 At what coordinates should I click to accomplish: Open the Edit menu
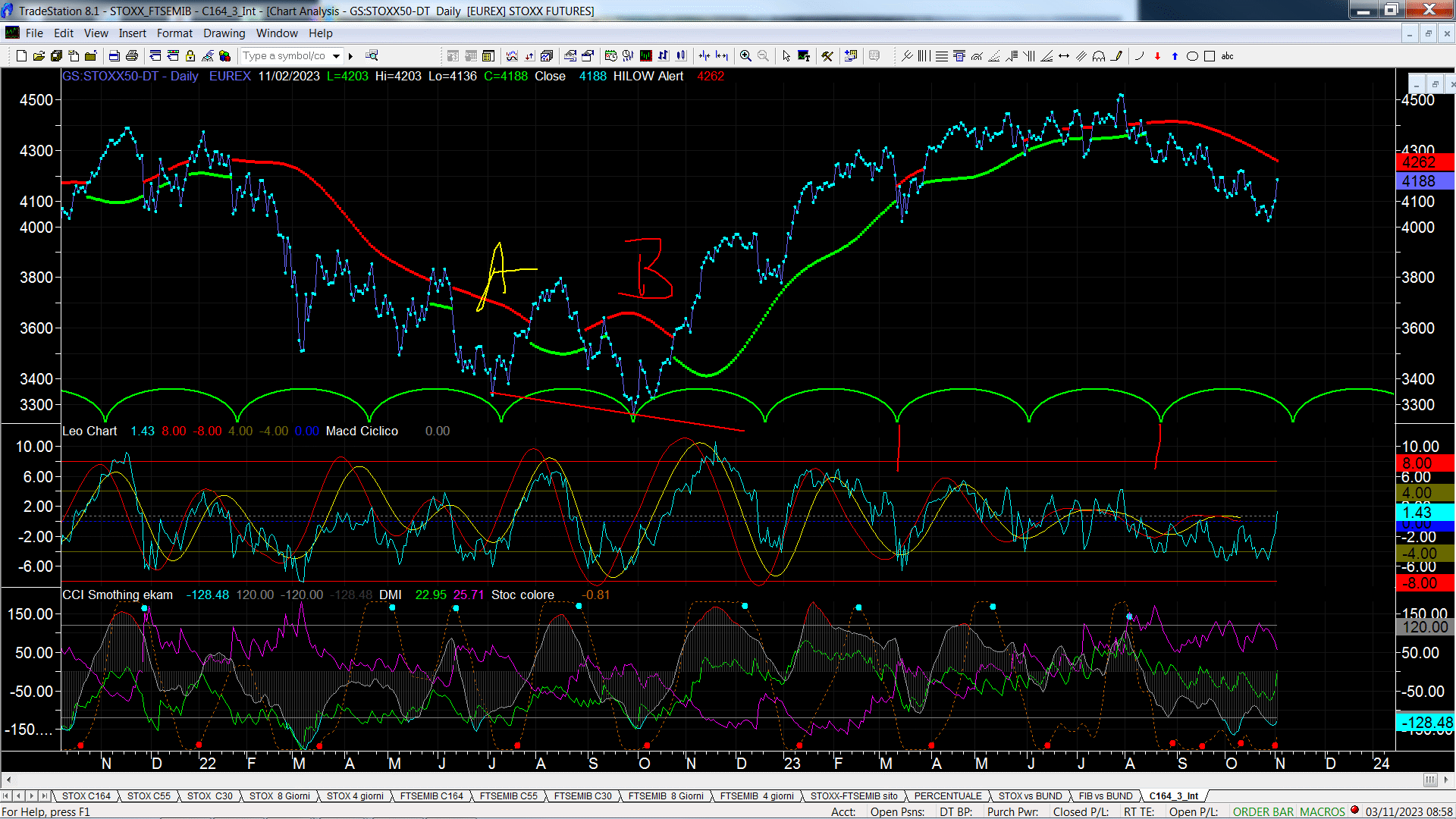pyautogui.click(x=64, y=33)
